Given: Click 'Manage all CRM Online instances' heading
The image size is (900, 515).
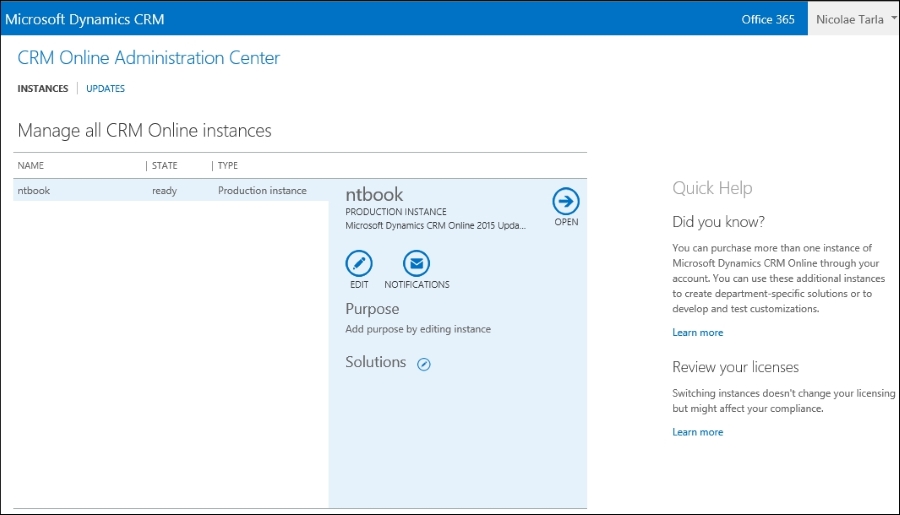Looking at the screenshot, I should 145,130.
